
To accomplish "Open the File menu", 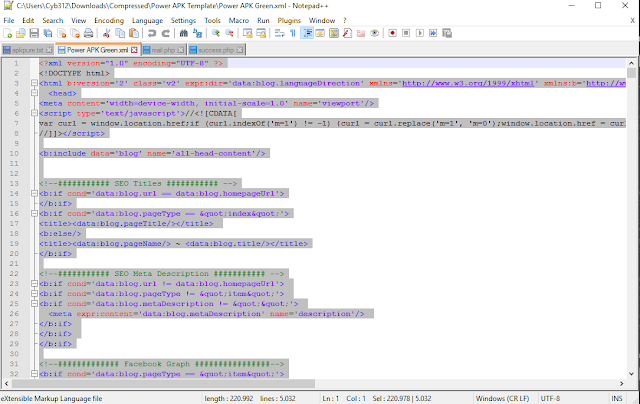I will (x=9, y=20).
